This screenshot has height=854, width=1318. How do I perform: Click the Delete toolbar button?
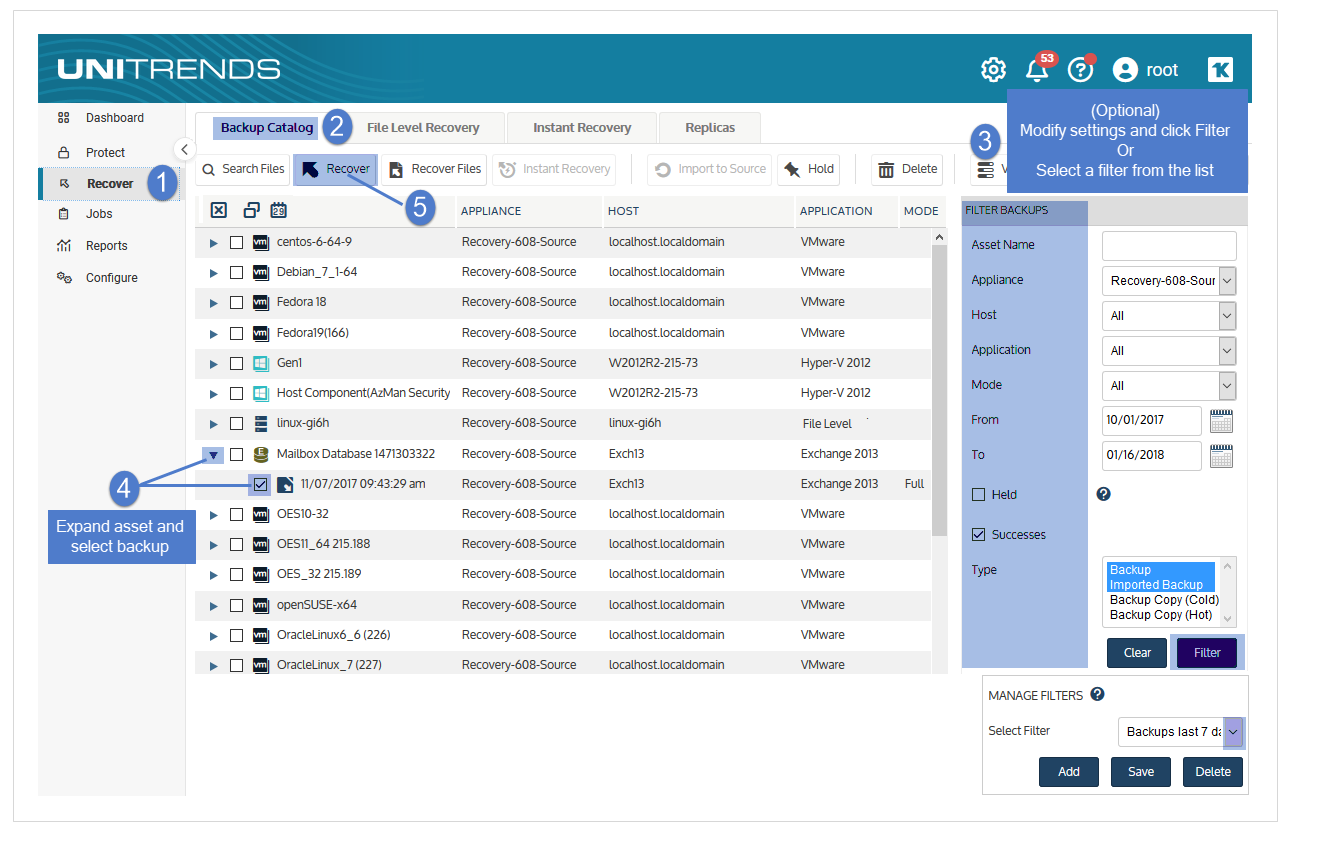click(907, 169)
